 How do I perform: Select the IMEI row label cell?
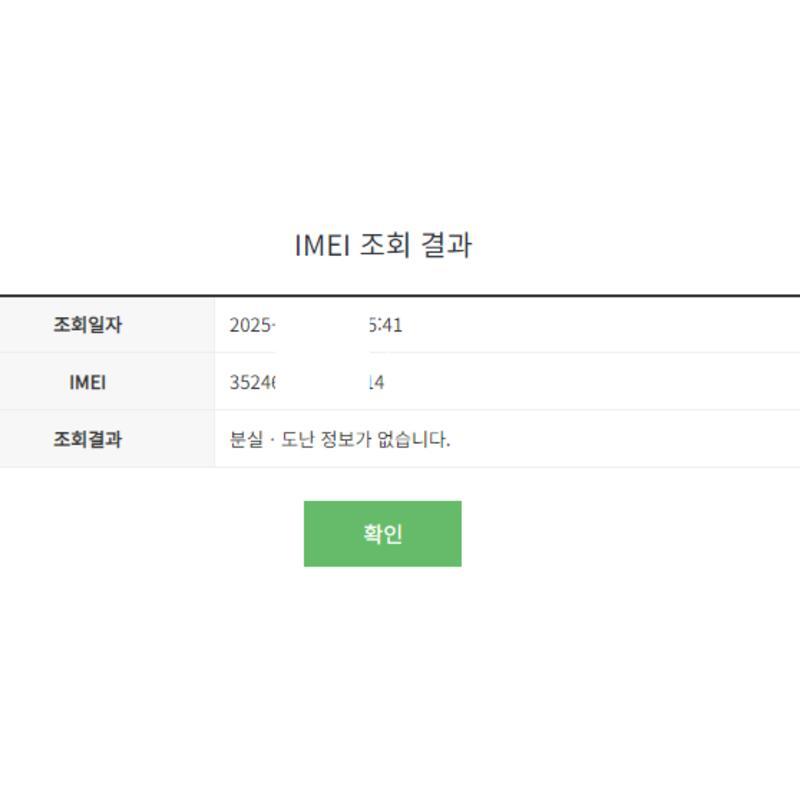(x=87, y=382)
